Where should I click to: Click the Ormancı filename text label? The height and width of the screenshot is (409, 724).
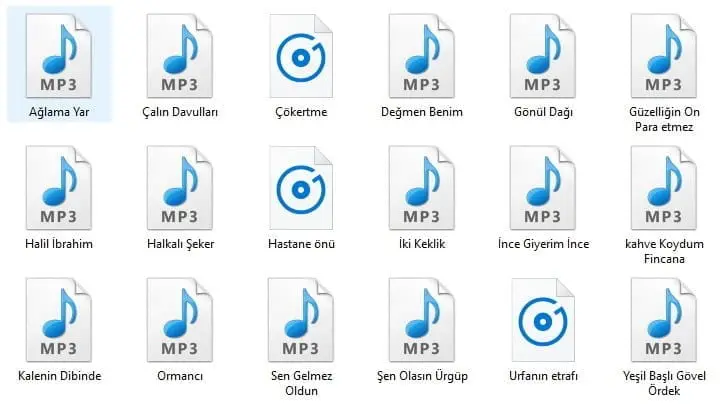pos(180,376)
